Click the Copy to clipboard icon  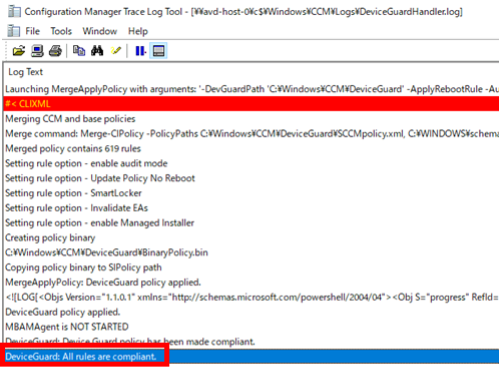(79, 51)
